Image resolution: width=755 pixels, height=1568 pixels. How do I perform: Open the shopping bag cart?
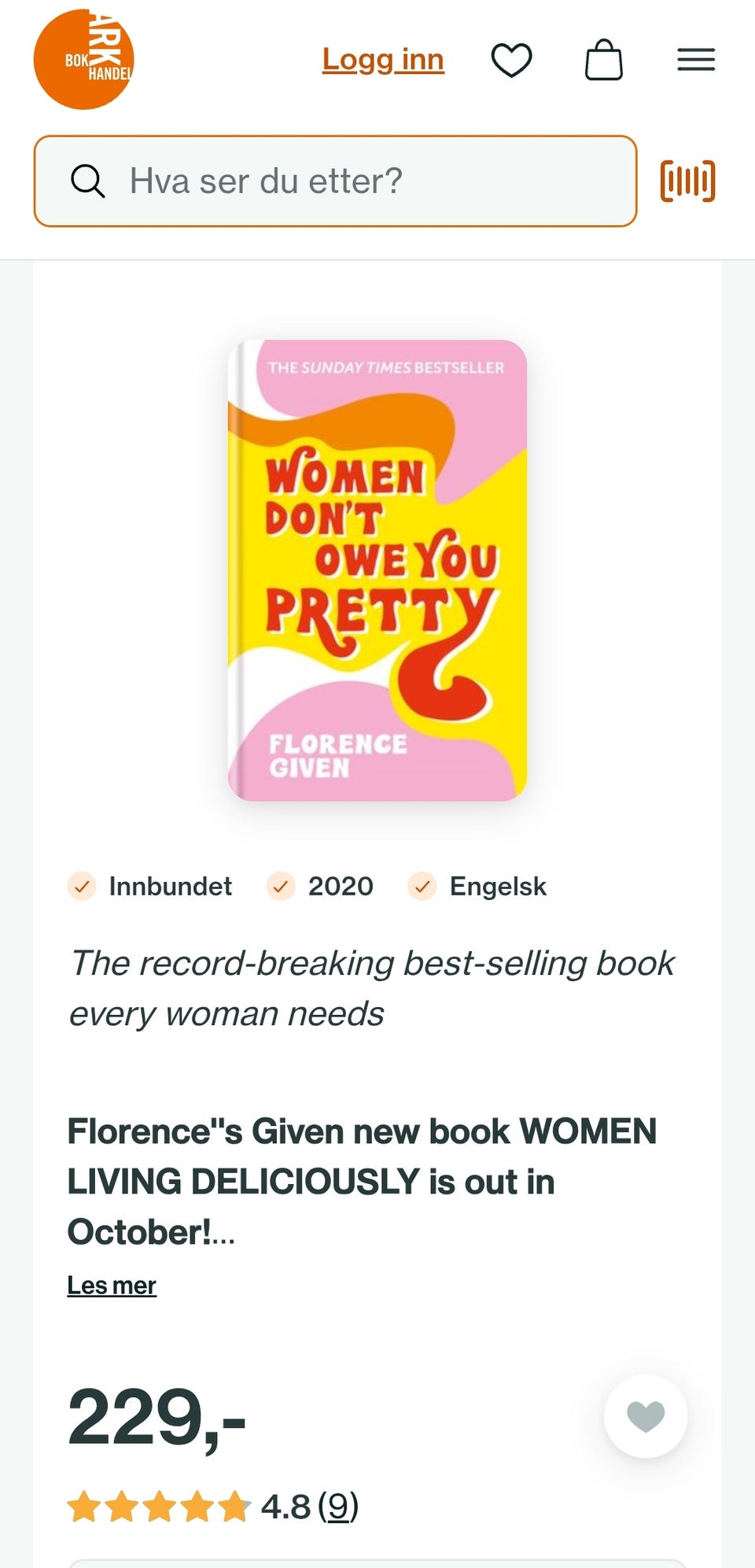pyautogui.click(x=604, y=60)
